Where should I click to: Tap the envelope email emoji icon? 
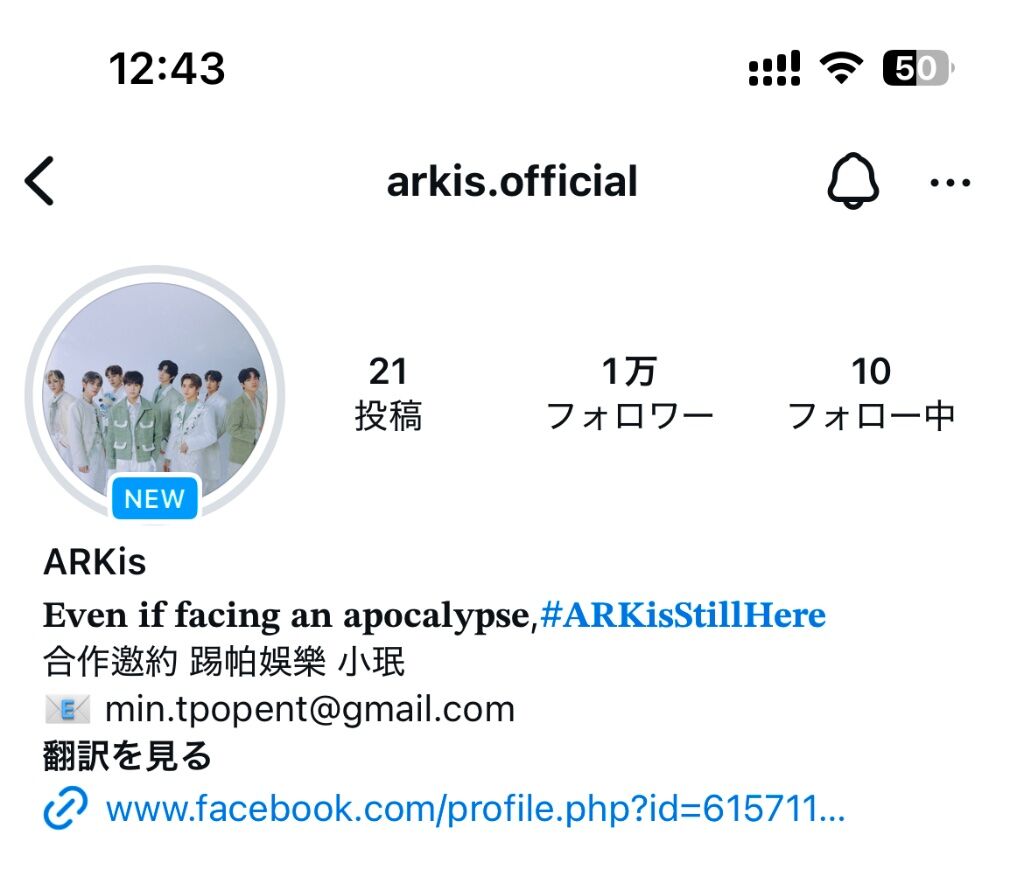point(67,709)
